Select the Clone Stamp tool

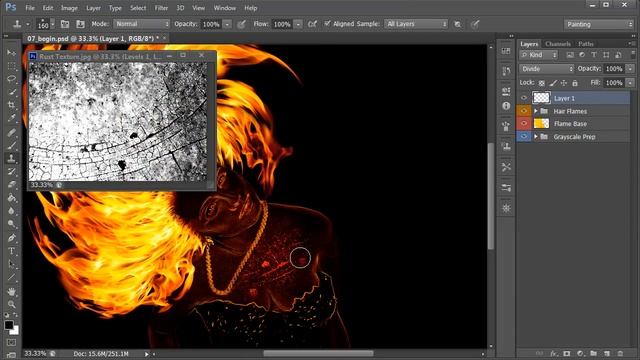click(x=11, y=158)
